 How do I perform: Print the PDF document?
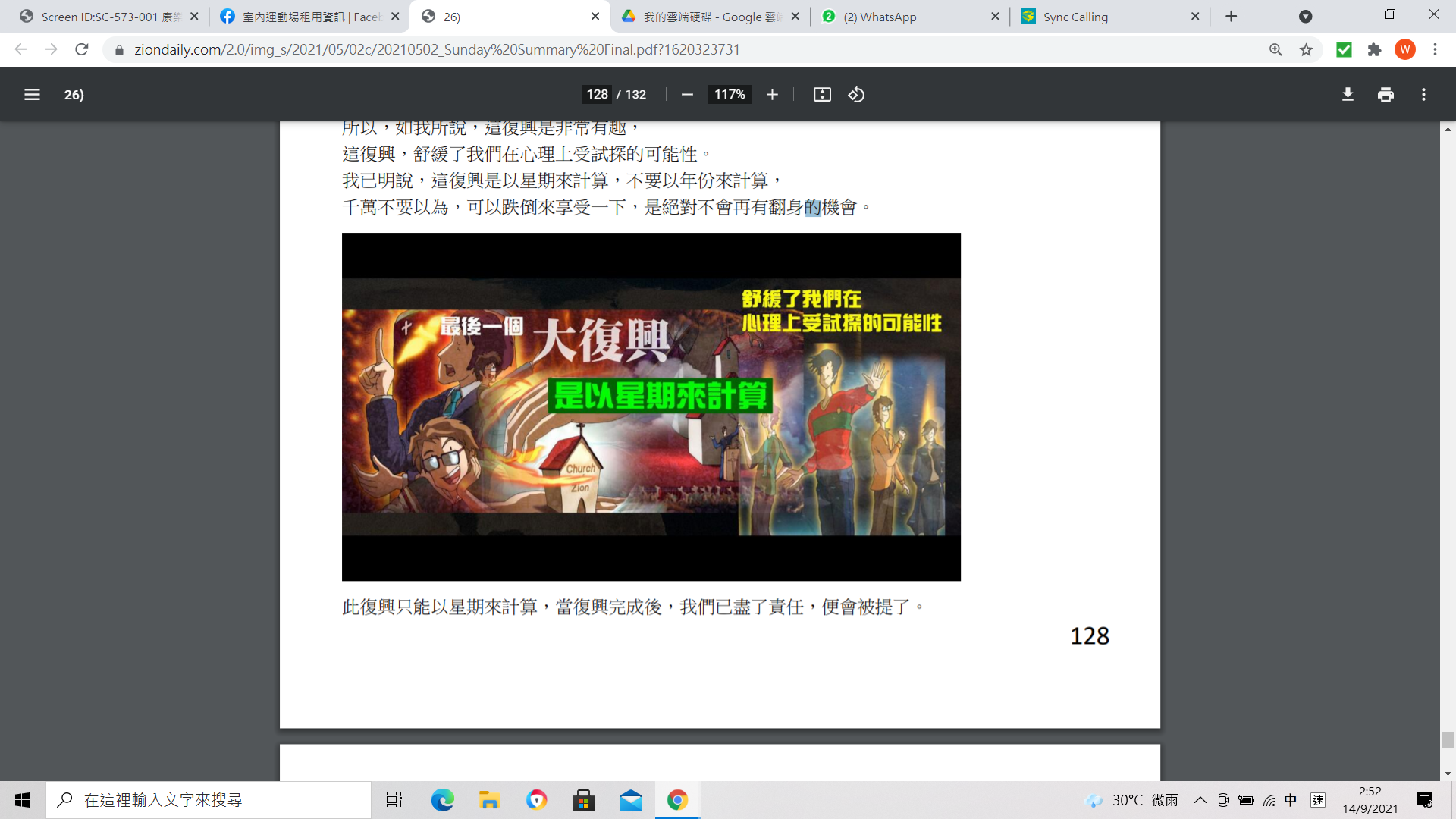coord(1385,95)
